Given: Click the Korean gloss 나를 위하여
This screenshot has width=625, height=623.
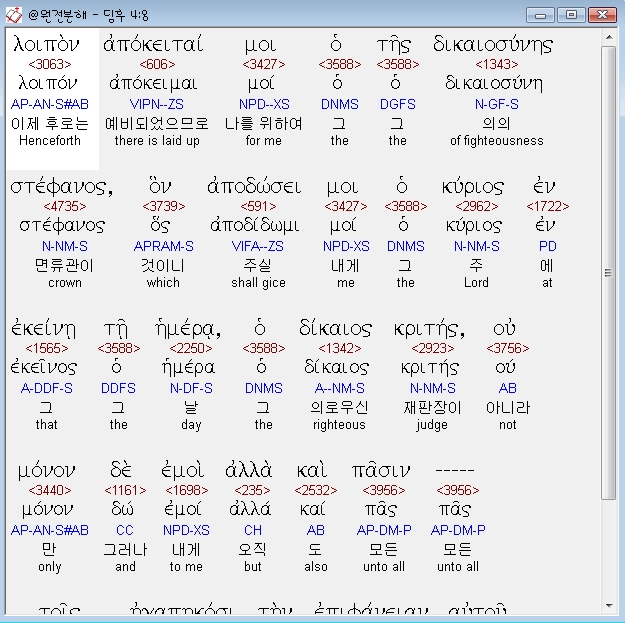Looking at the screenshot, I should 263,123.
